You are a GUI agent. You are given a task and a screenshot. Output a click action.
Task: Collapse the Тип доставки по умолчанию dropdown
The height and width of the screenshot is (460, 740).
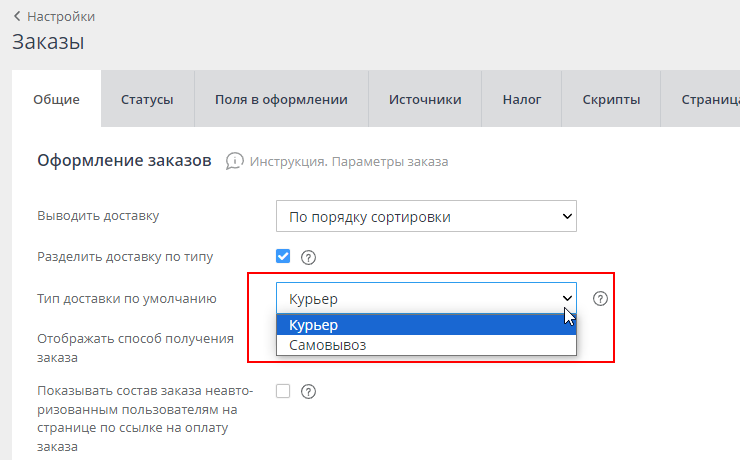tap(426, 298)
